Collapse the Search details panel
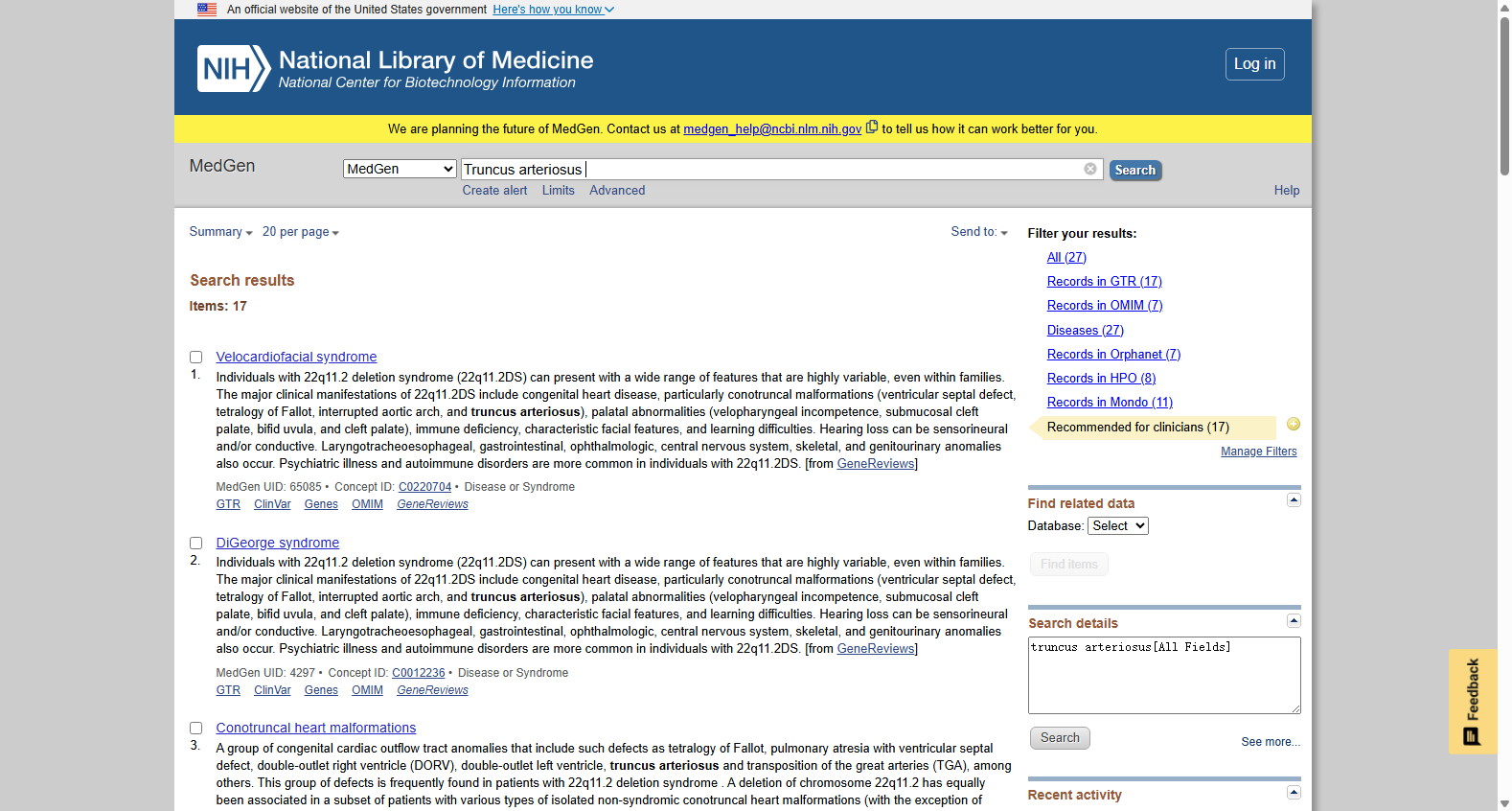 click(x=1294, y=620)
